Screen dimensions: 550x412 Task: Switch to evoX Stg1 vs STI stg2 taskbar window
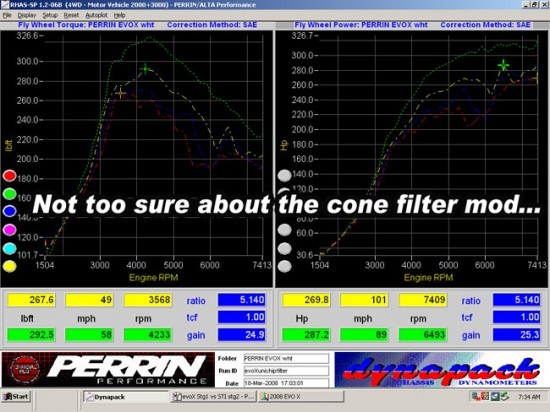214,397
